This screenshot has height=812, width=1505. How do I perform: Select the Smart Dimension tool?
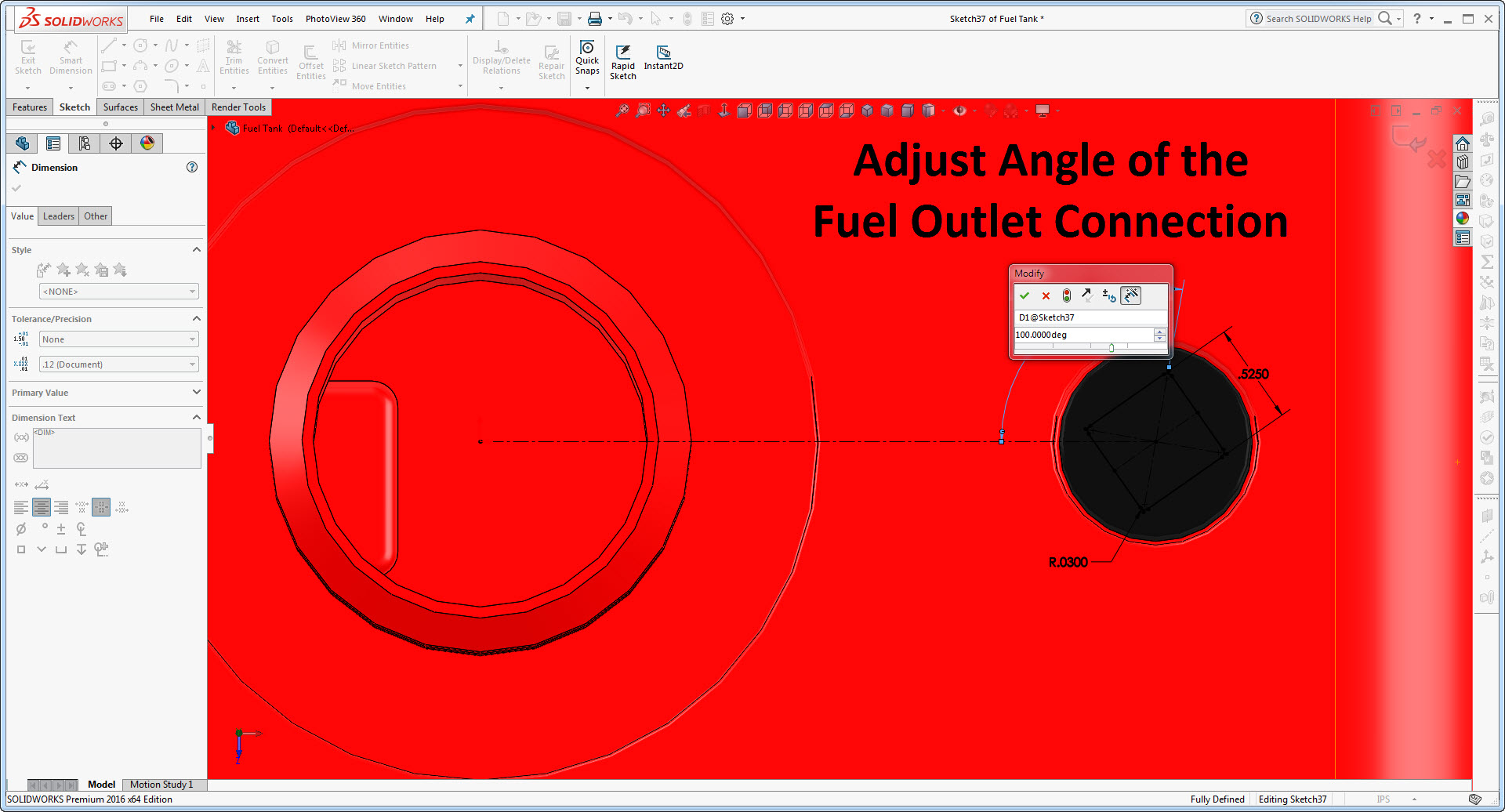pyautogui.click(x=71, y=58)
